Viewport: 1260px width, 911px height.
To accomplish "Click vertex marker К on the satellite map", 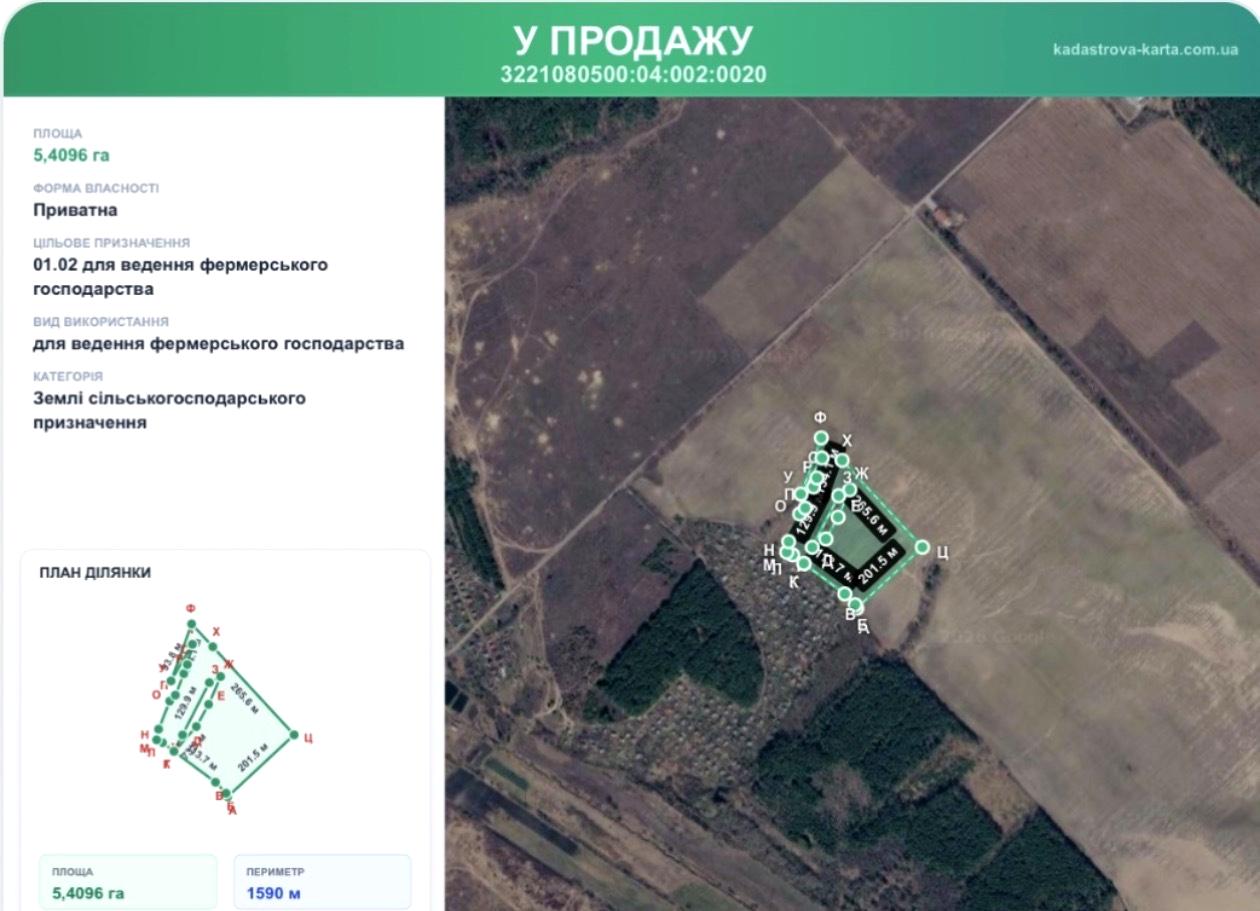I will click(x=804, y=564).
